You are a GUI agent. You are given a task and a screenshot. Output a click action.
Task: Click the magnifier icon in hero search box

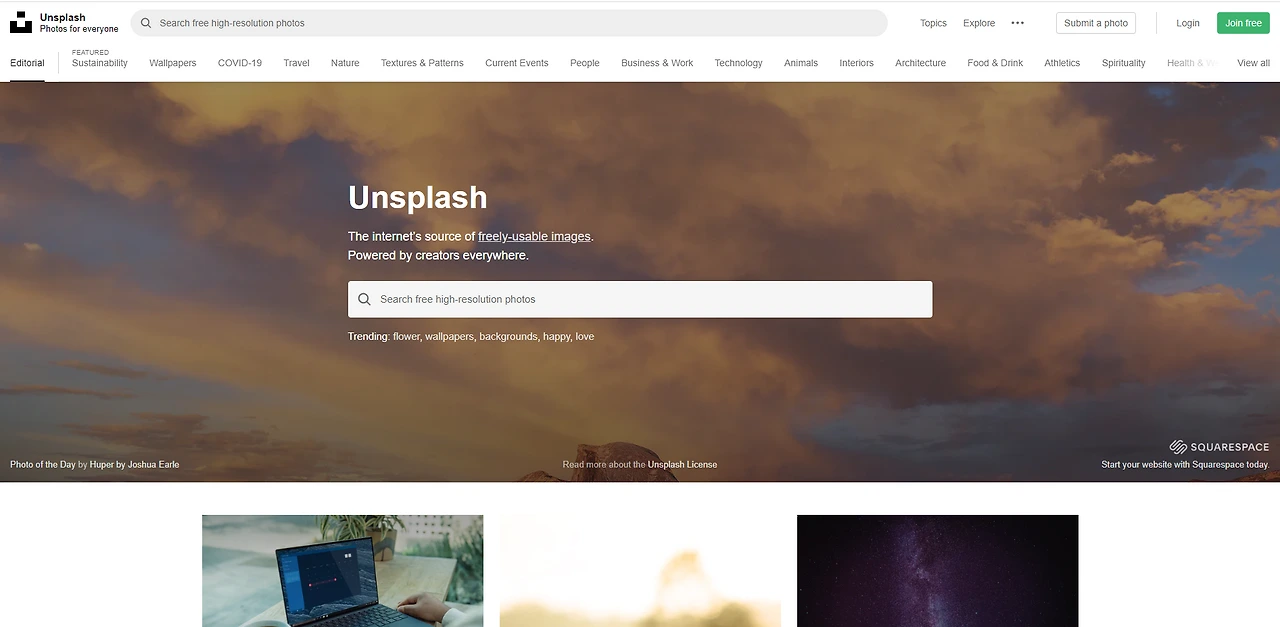[364, 299]
